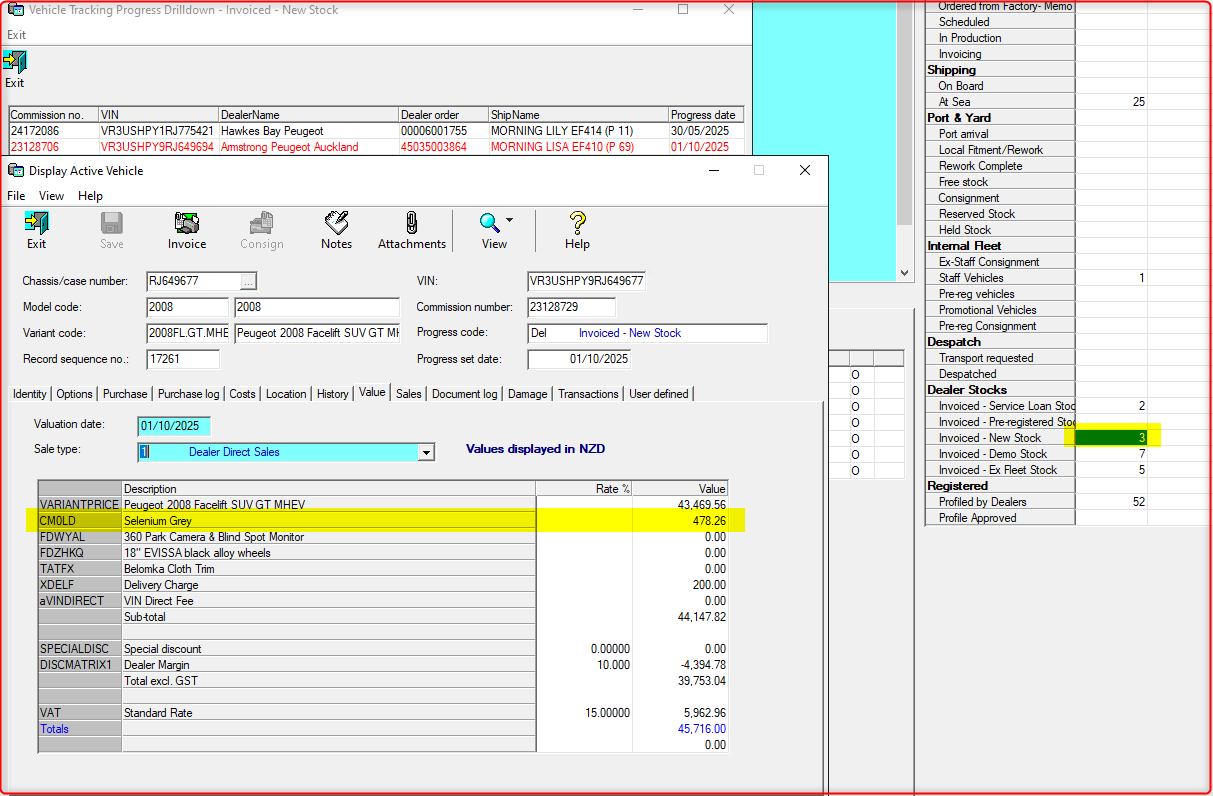
Task: Switch to the Costs tab
Action: click(242, 394)
